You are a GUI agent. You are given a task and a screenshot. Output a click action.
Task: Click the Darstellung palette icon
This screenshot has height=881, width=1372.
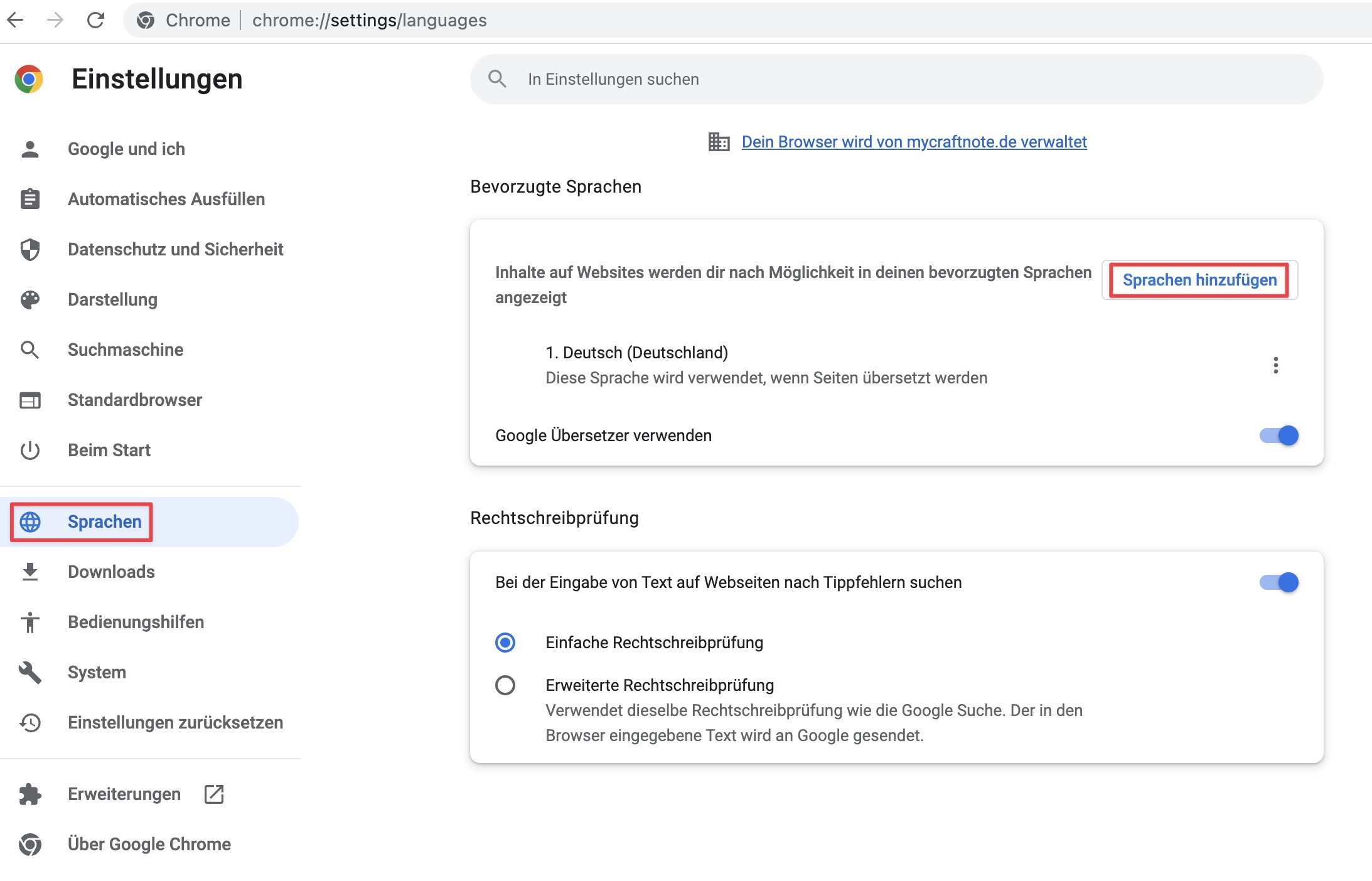[x=29, y=299]
